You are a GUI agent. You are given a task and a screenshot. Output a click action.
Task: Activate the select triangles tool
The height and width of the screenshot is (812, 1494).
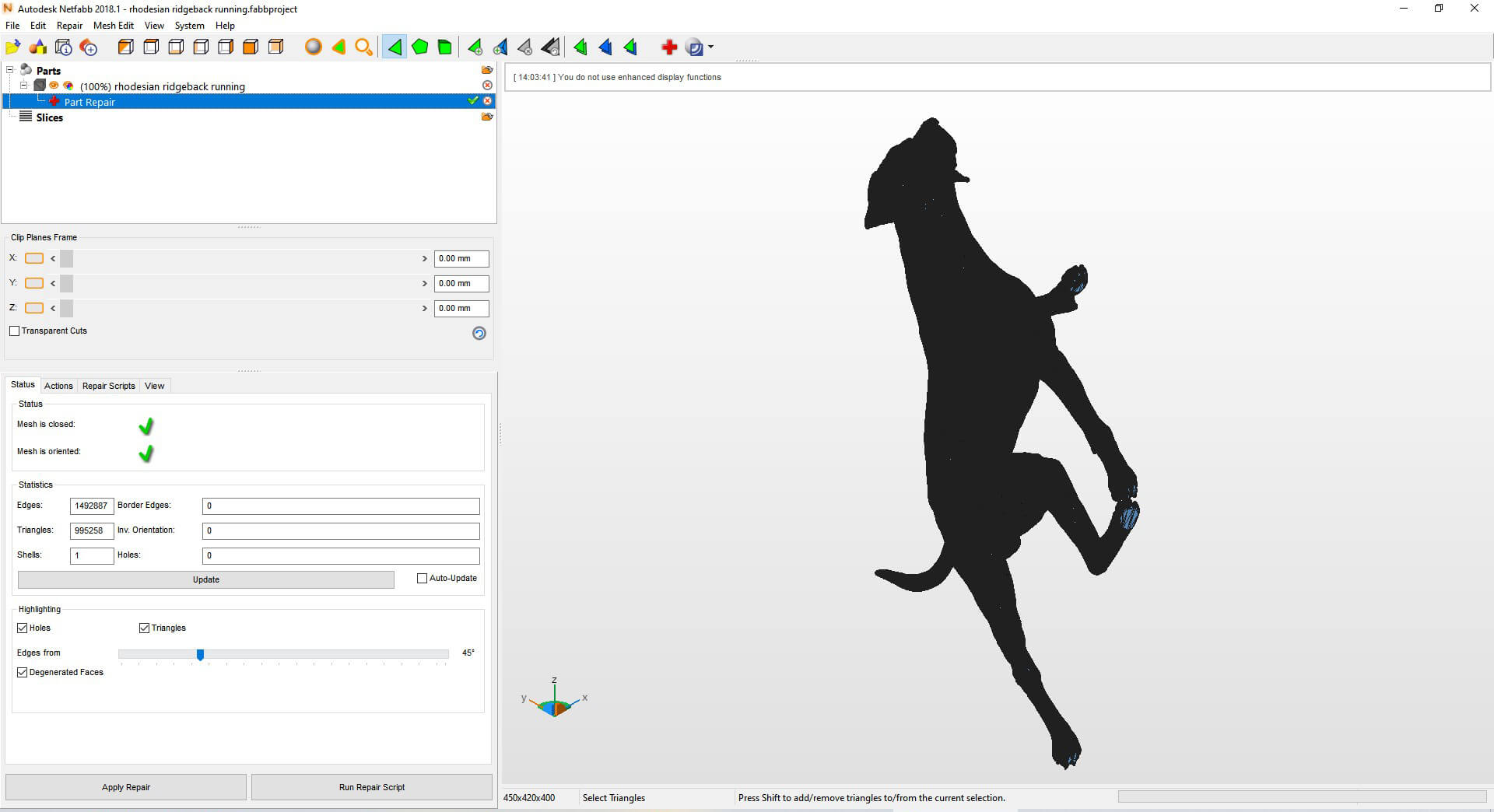point(395,47)
